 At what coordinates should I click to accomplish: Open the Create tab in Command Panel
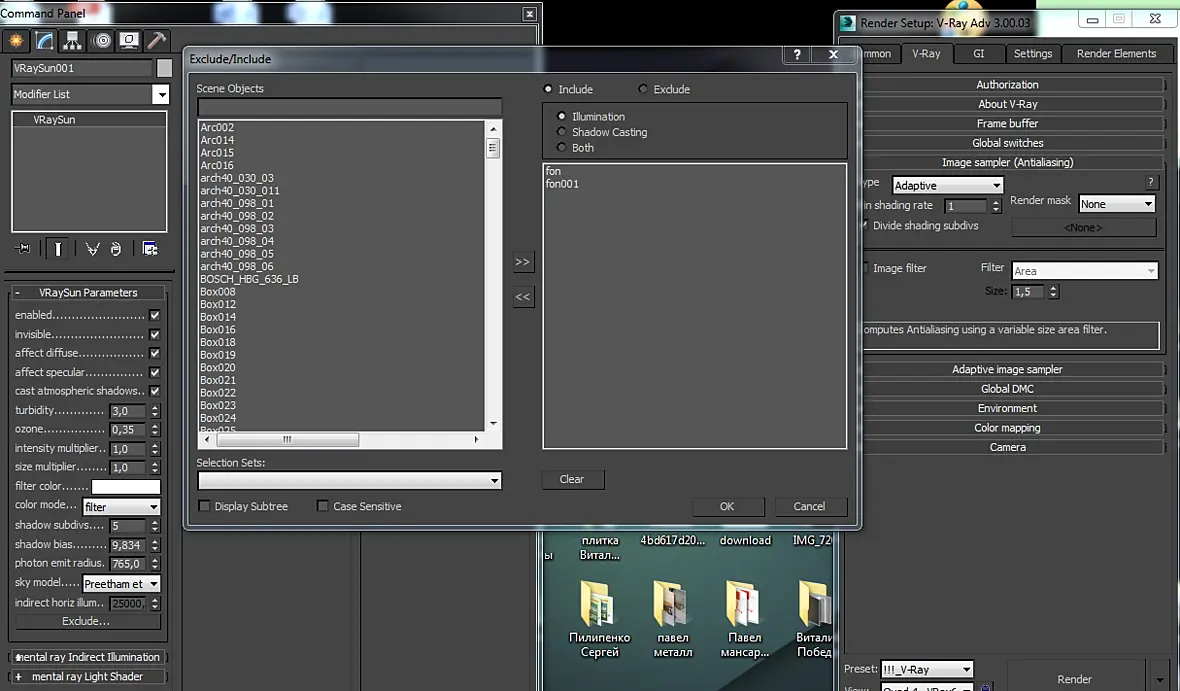tap(16, 41)
